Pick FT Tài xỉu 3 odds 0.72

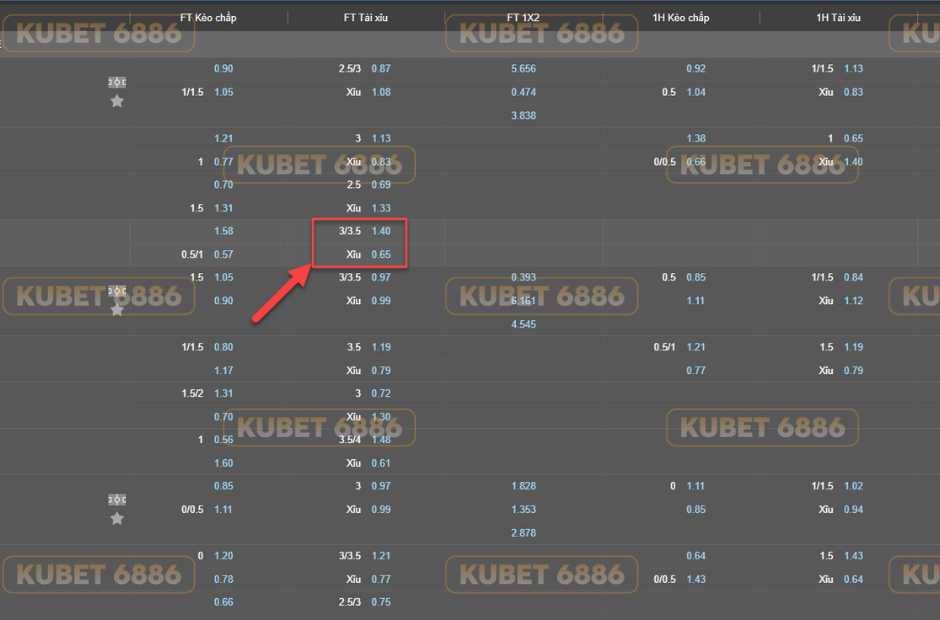pos(381,393)
